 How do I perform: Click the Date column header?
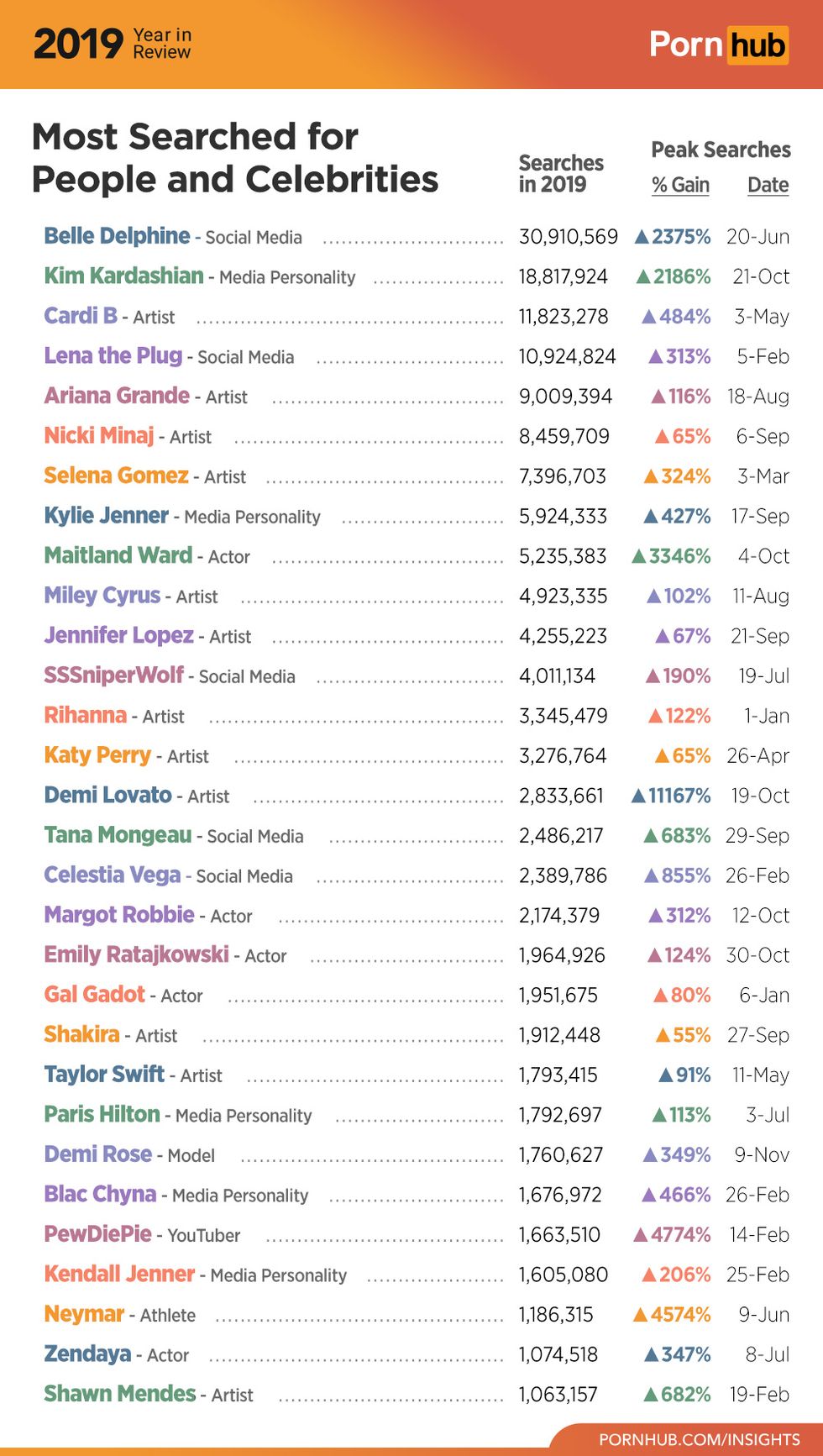[x=768, y=185]
